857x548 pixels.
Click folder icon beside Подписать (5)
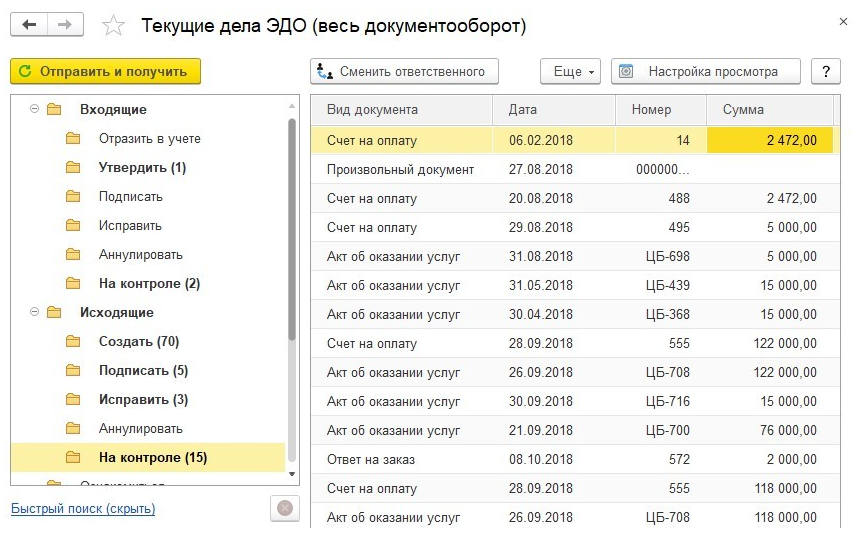[x=73, y=370]
